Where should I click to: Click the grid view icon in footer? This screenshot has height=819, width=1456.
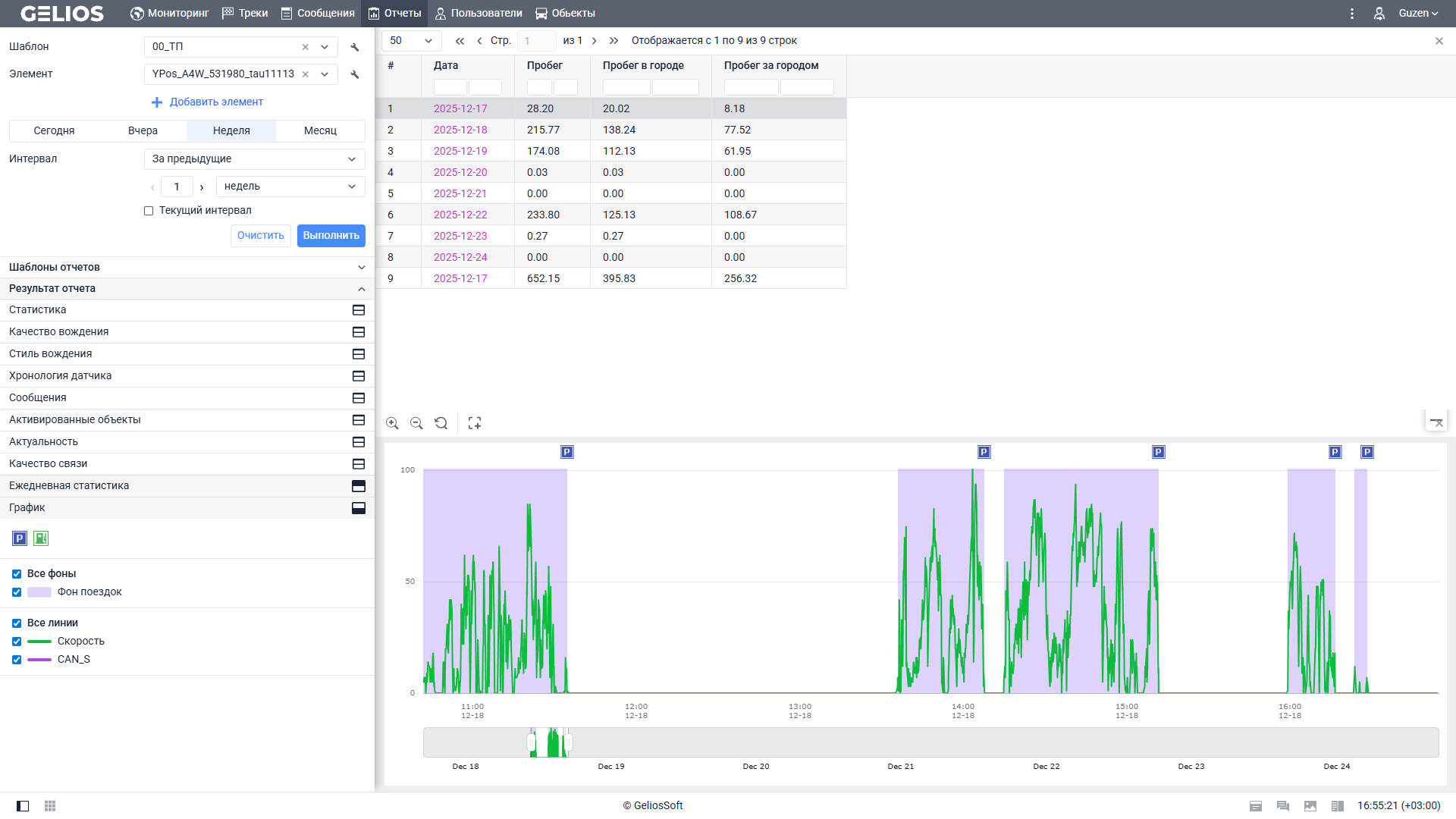point(50,805)
